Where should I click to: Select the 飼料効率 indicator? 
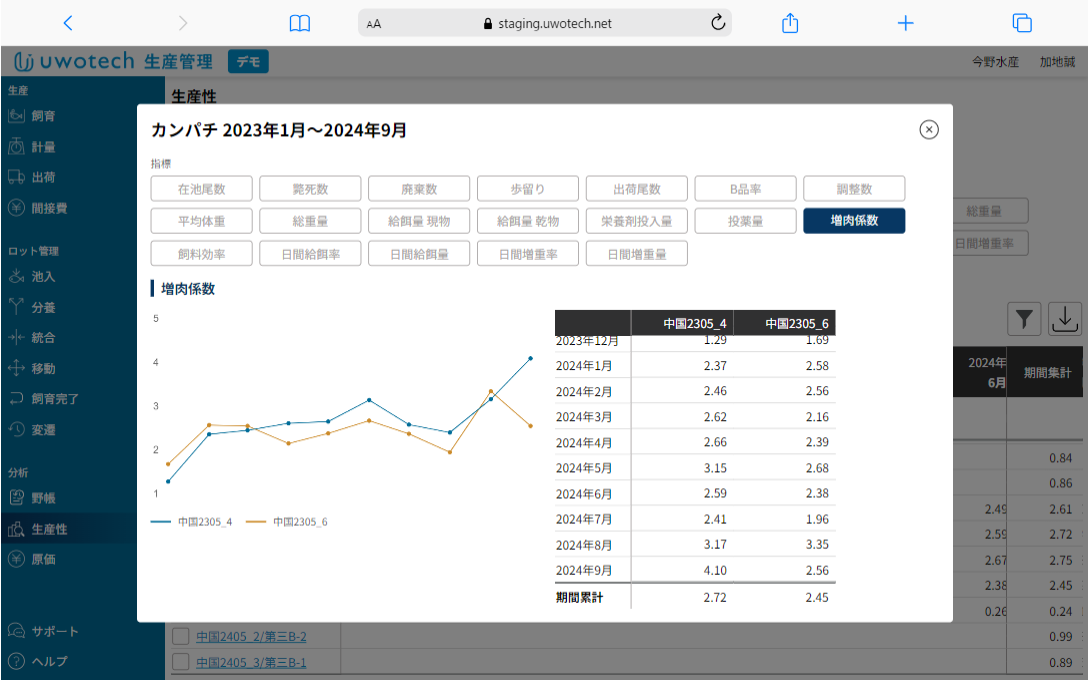[x=201, y=254]
